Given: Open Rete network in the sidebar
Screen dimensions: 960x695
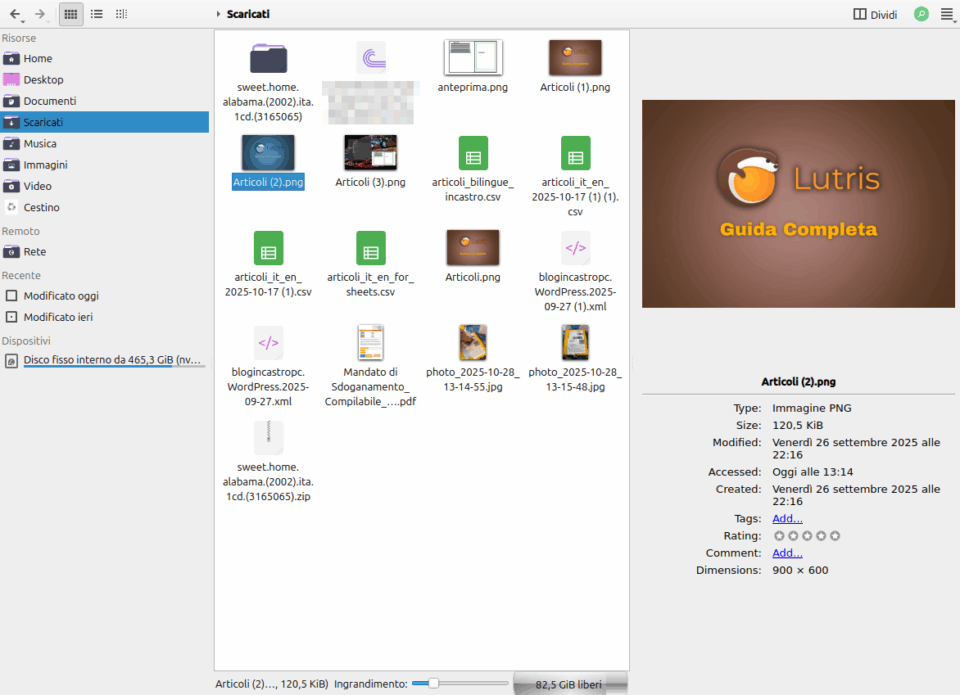Looking at the screenshot, I should [x=104, y=252].
